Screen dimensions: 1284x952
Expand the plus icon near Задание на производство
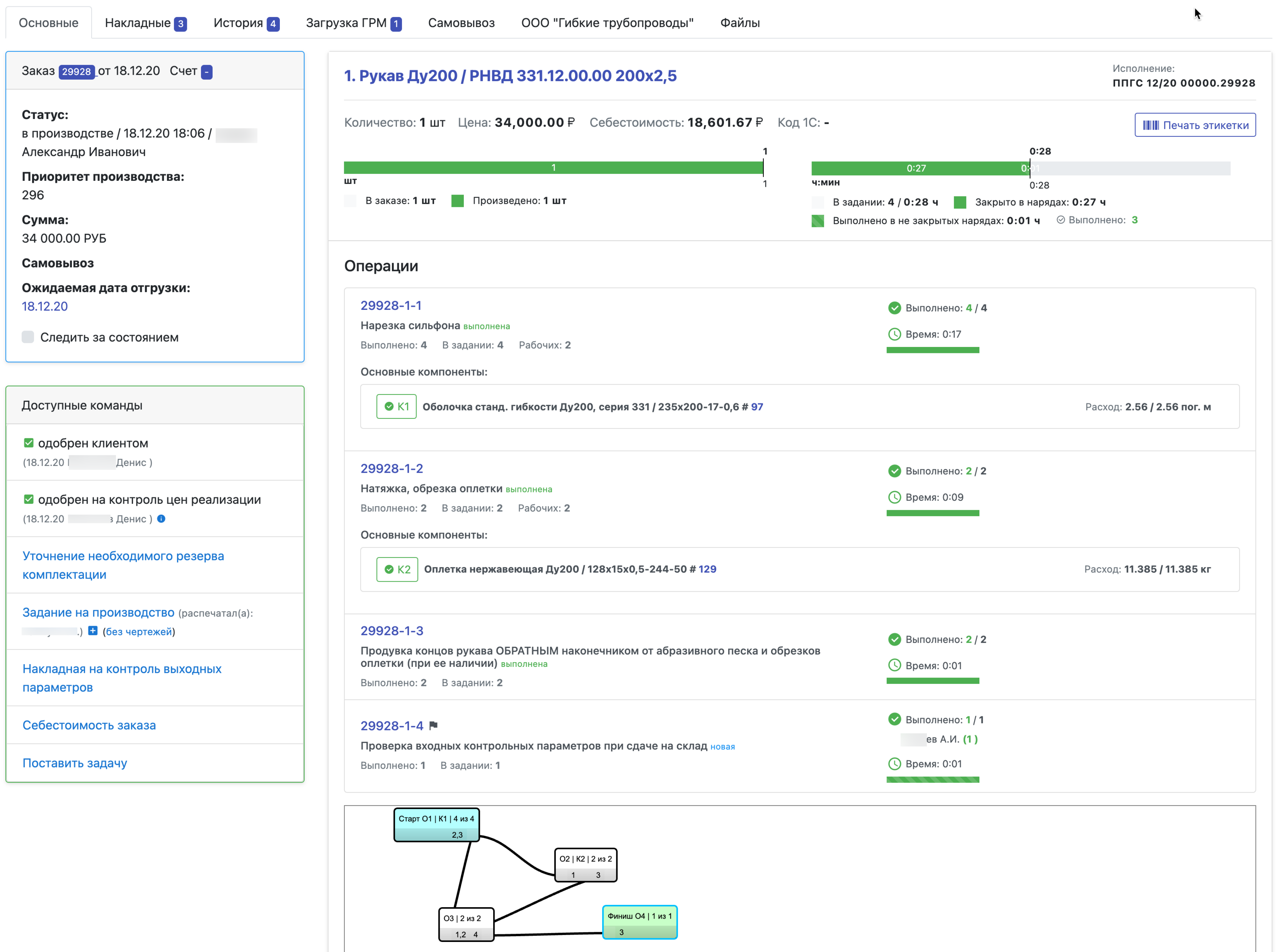coord(93,630)
